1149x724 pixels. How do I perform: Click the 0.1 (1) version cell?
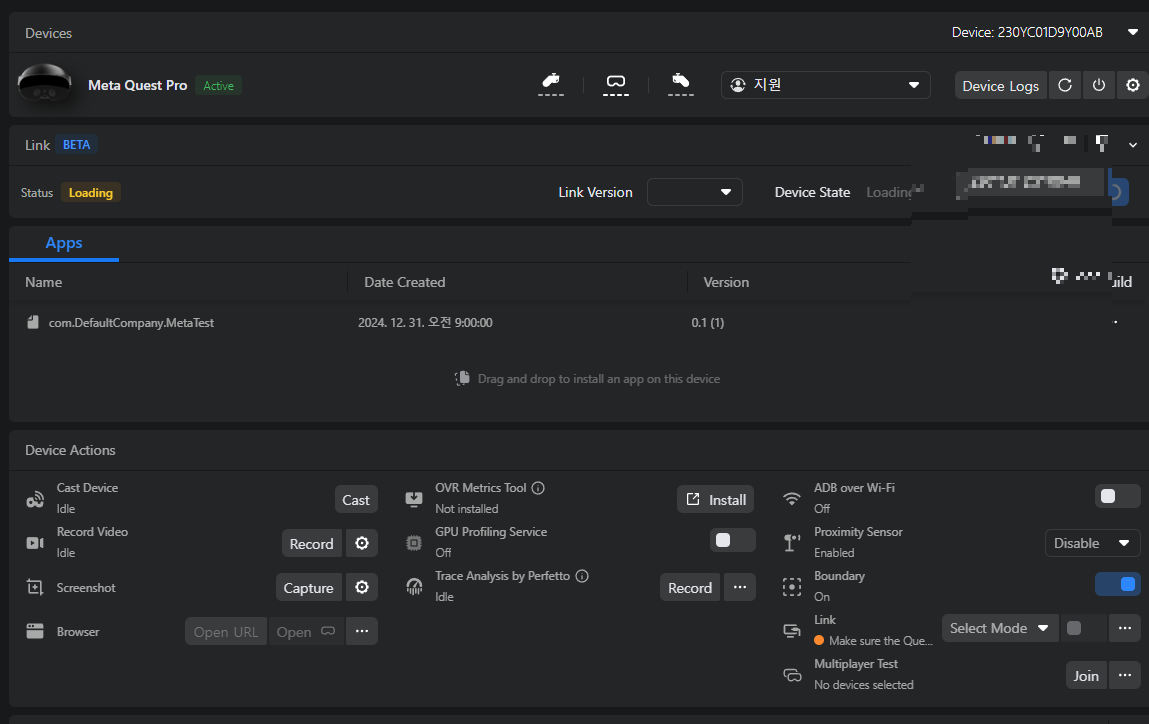coord(707,322)
